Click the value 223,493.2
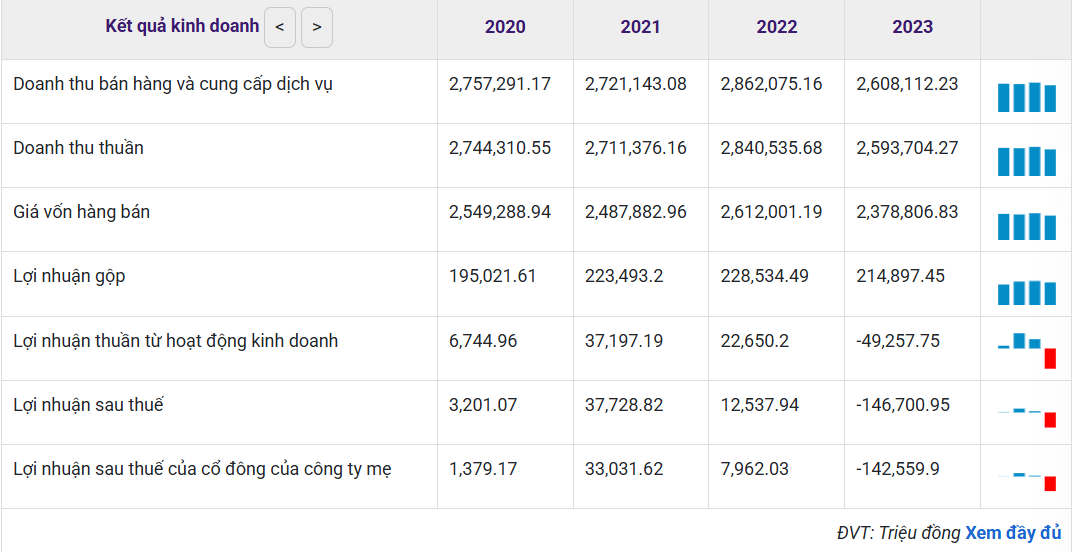This screenshot has width=1072, height=552. click(622, 276)
